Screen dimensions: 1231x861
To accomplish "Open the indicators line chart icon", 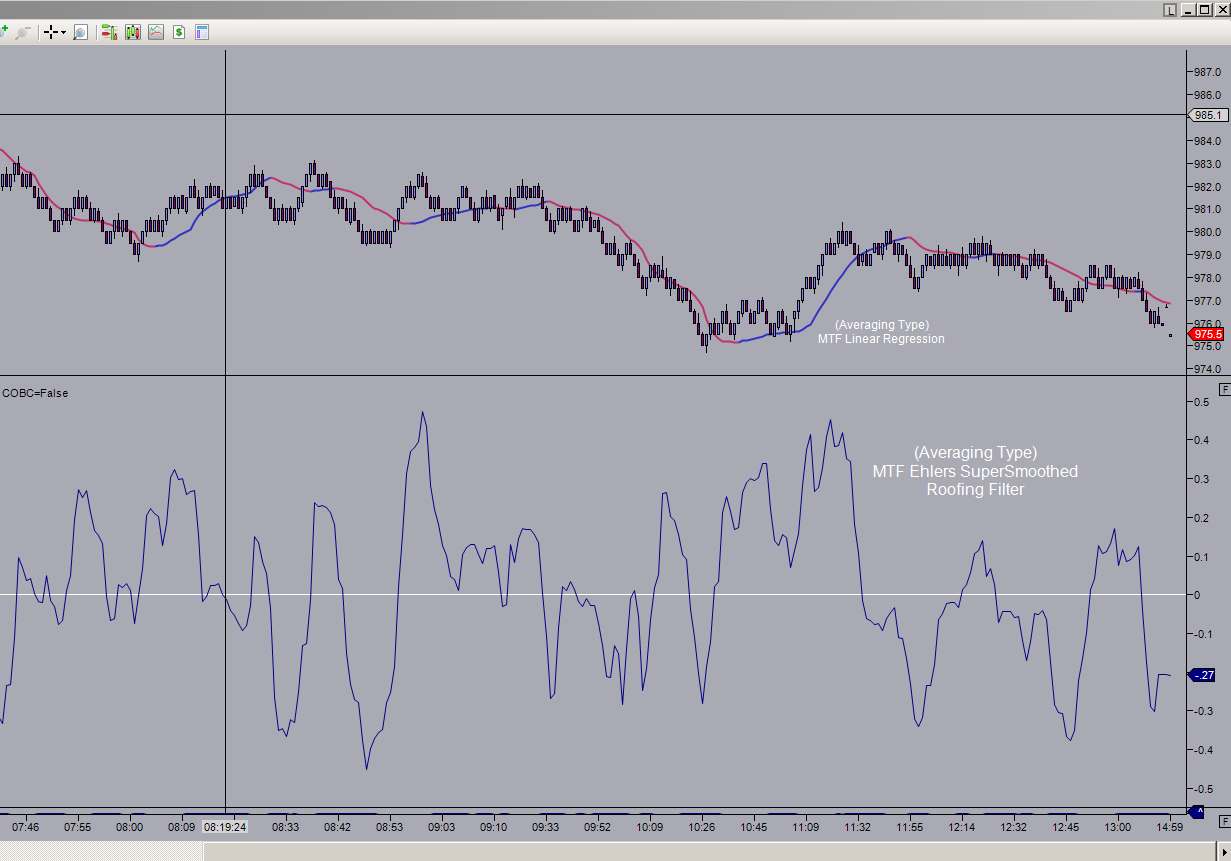I will [156, 32].
